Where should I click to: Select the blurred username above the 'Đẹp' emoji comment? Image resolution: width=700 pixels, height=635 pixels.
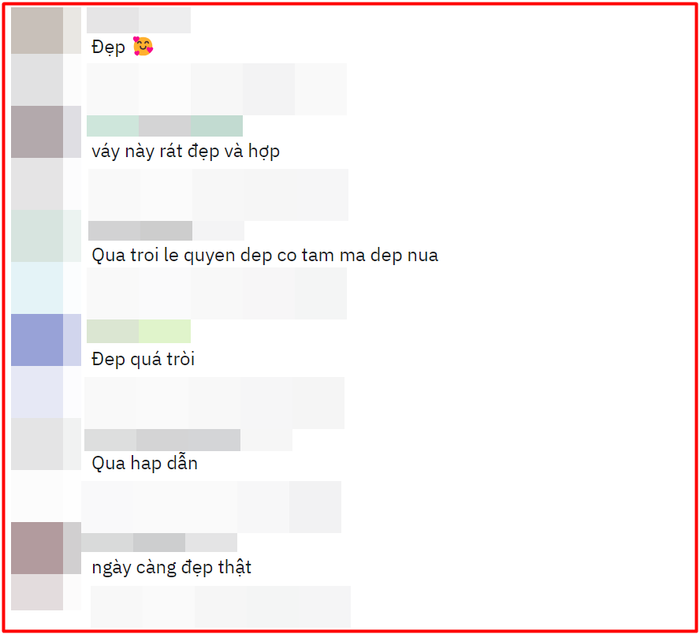[x=139, y=20]
